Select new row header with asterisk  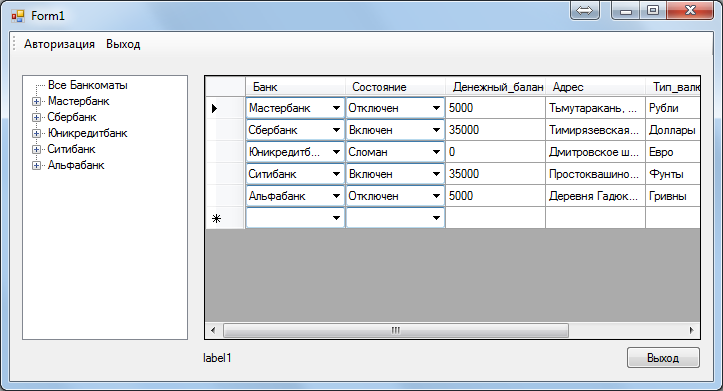pyautogui.click(x=225, y=218)
